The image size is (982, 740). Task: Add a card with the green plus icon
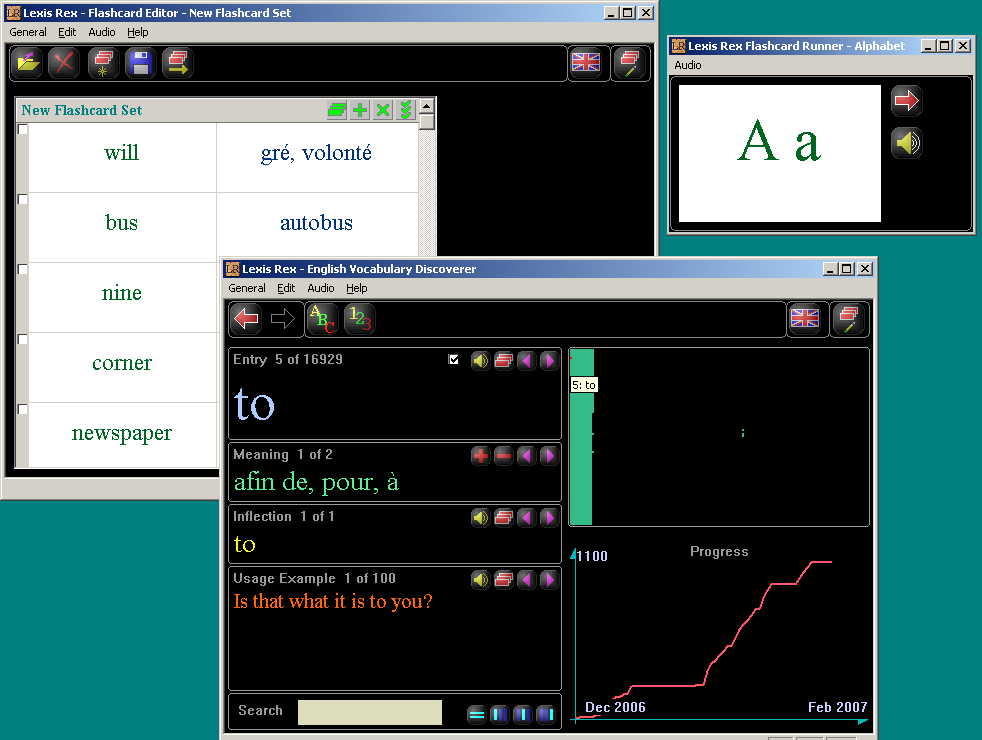click(x=360, y=110)
